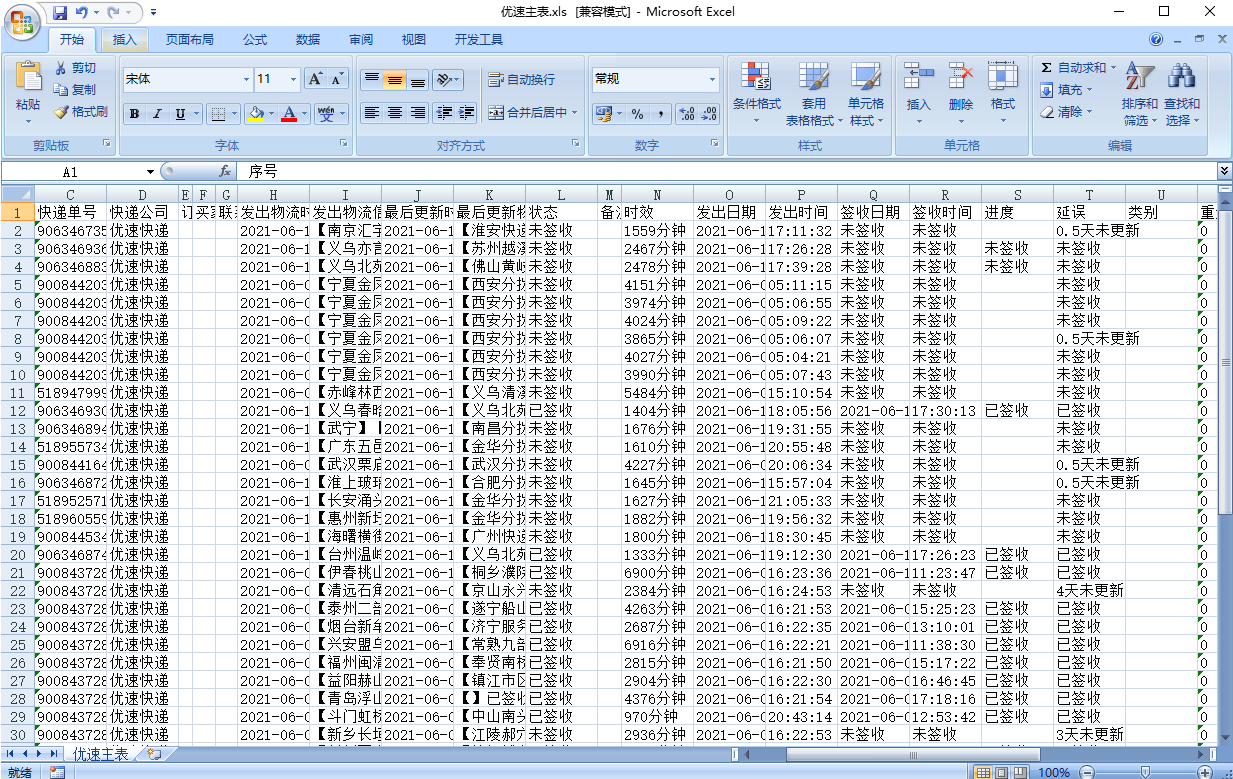Open number format dropdown 常规
This screenshot has height=779, width=1233.
[713, 79]
